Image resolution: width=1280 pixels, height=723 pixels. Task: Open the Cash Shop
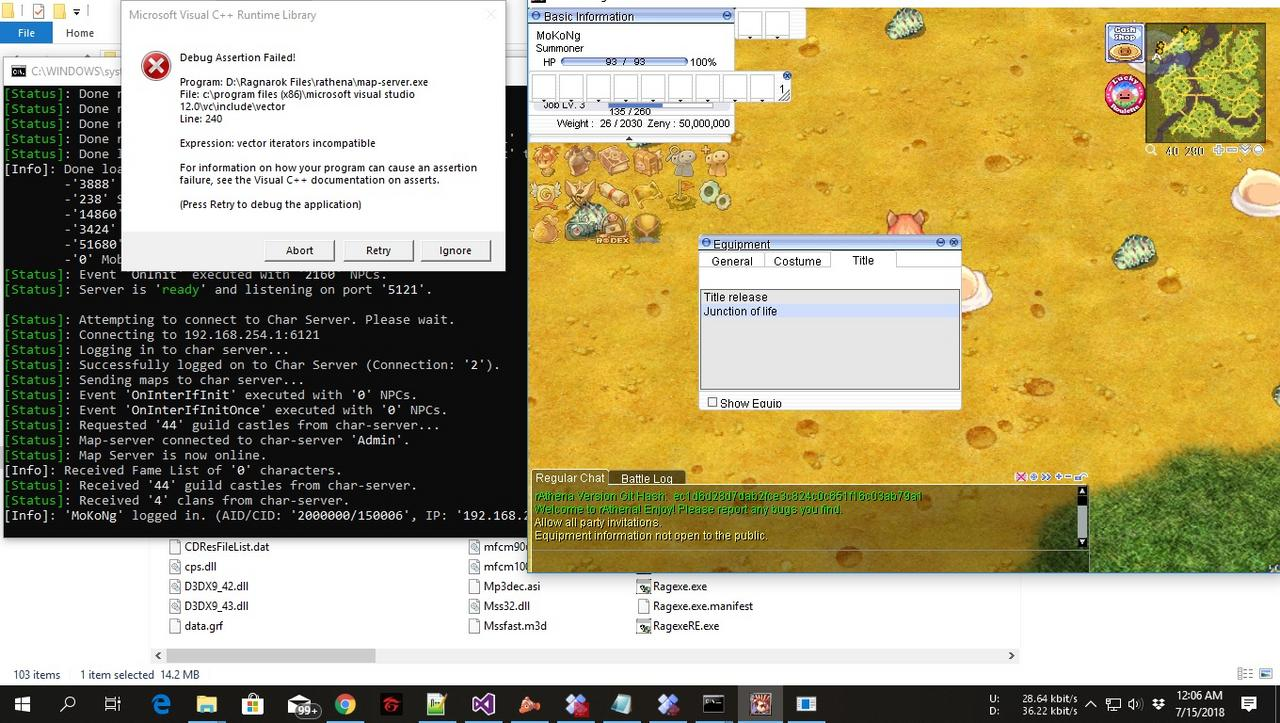point(1123,40)
